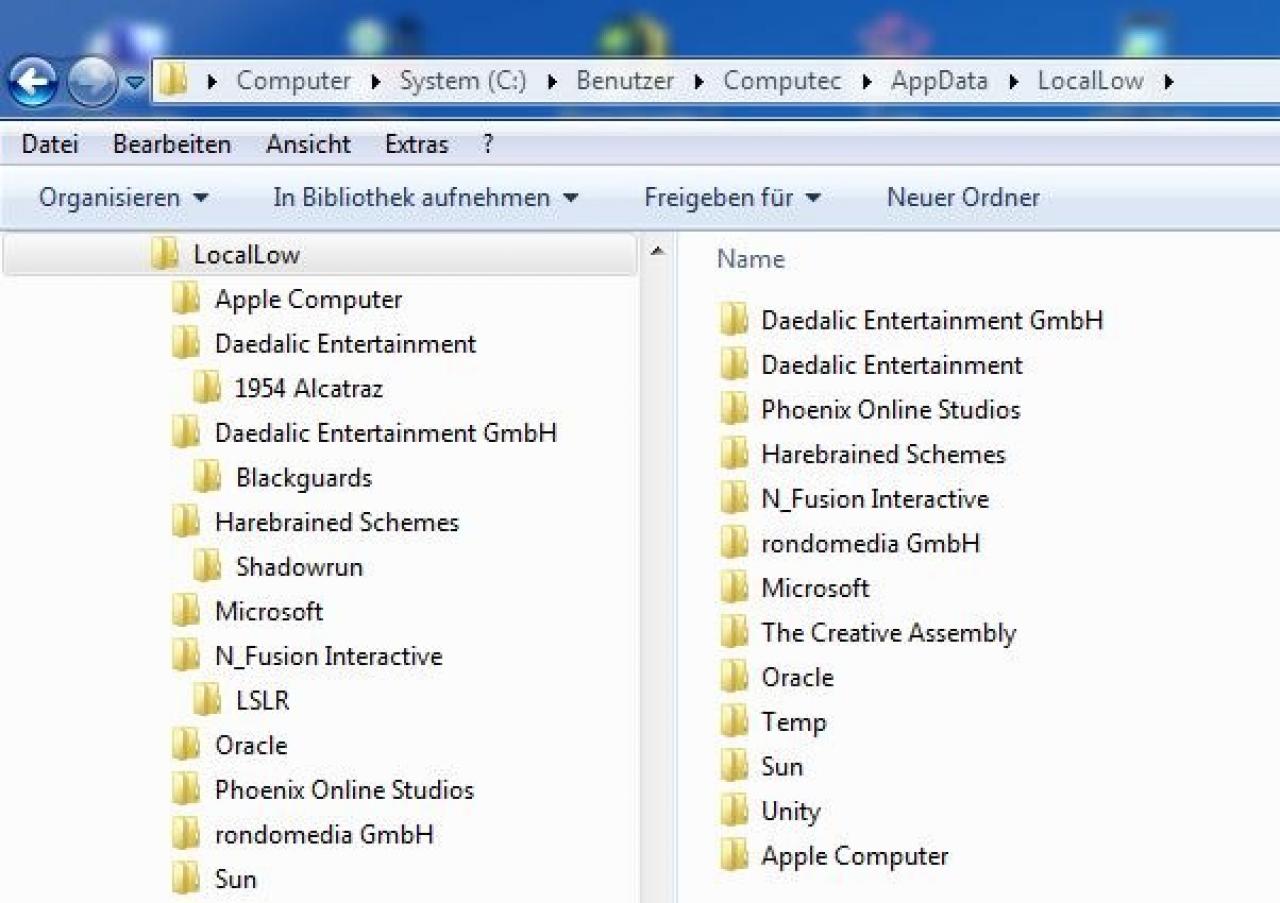Screen dimensions: 1280x903
Task: Select 'Temp' folder name text
Action: (x=794, y=722)
